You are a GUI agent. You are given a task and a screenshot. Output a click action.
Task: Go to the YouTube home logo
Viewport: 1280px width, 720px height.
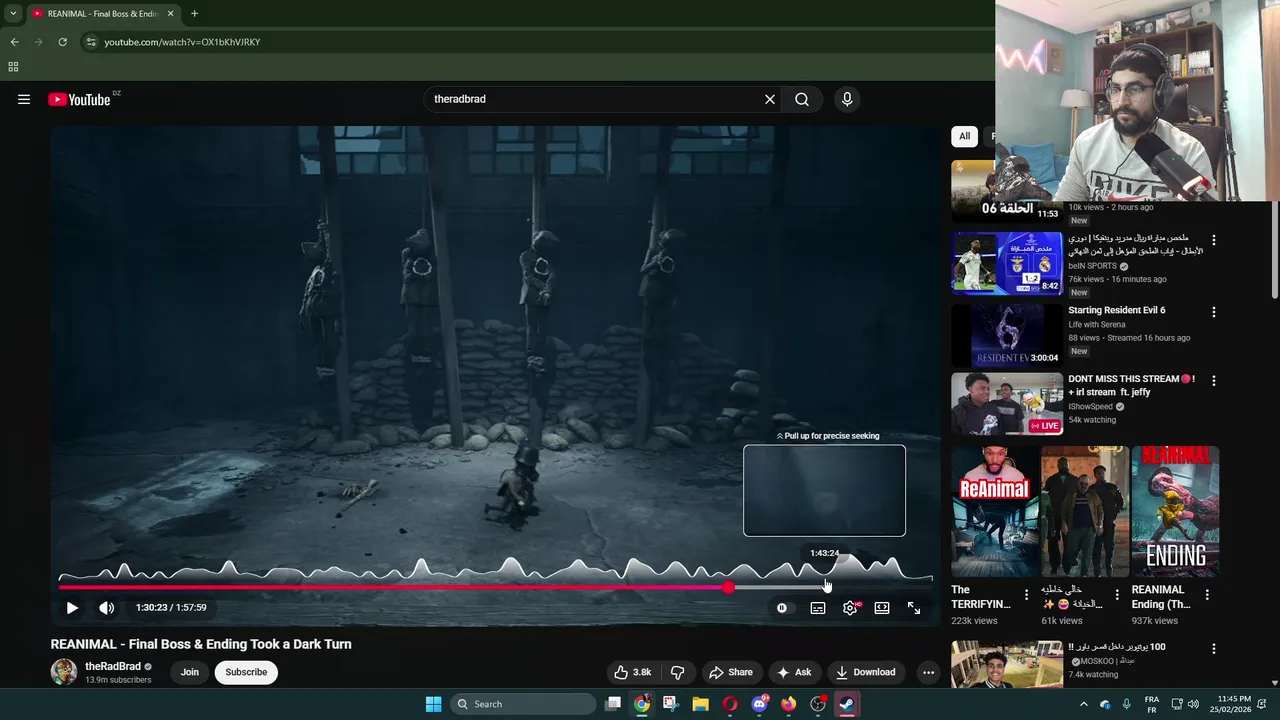tap(79, 99)
